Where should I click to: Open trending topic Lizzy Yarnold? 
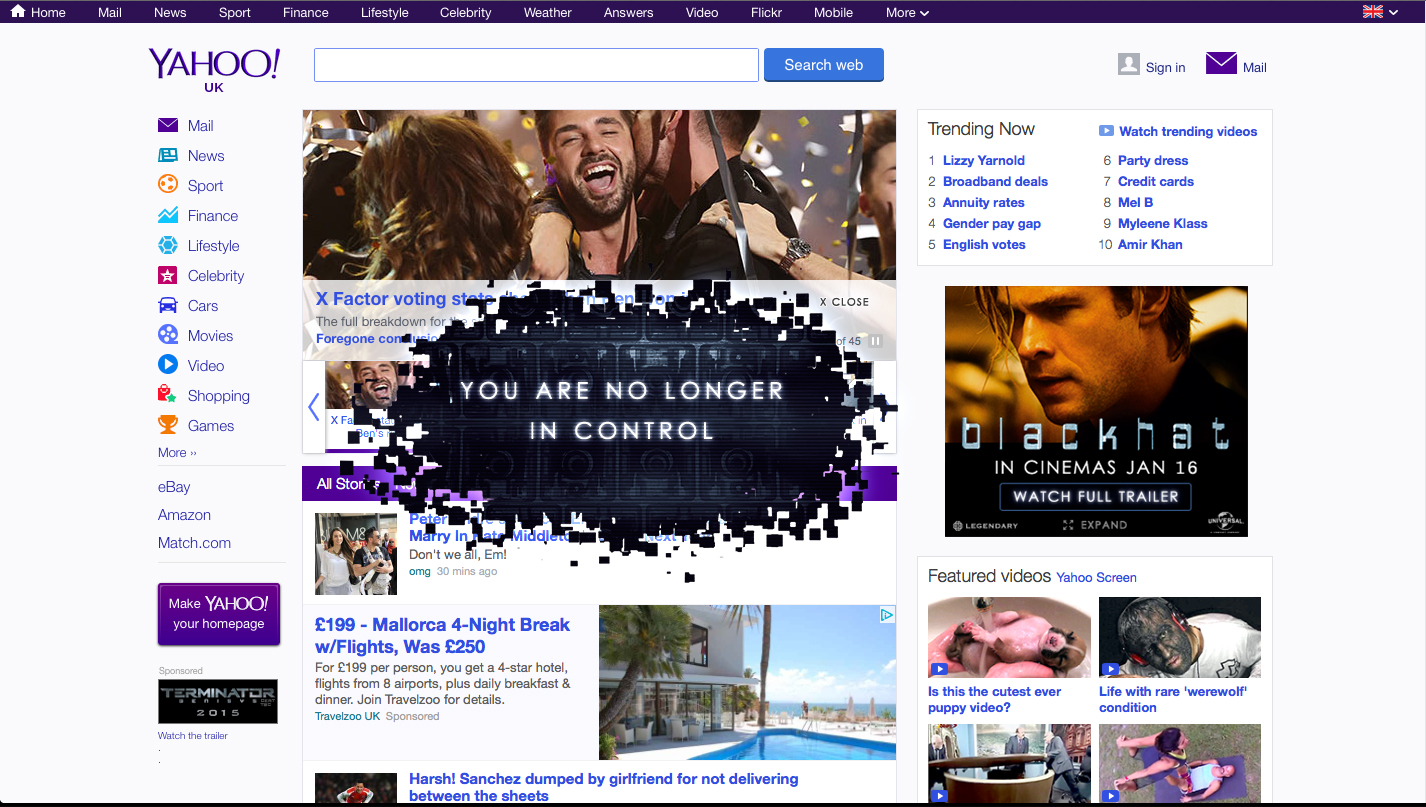984,160
